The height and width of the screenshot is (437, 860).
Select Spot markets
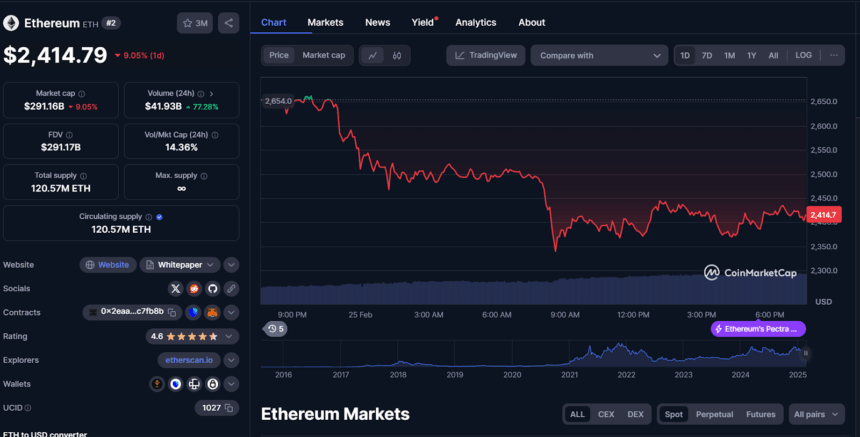tap(674, 415)
